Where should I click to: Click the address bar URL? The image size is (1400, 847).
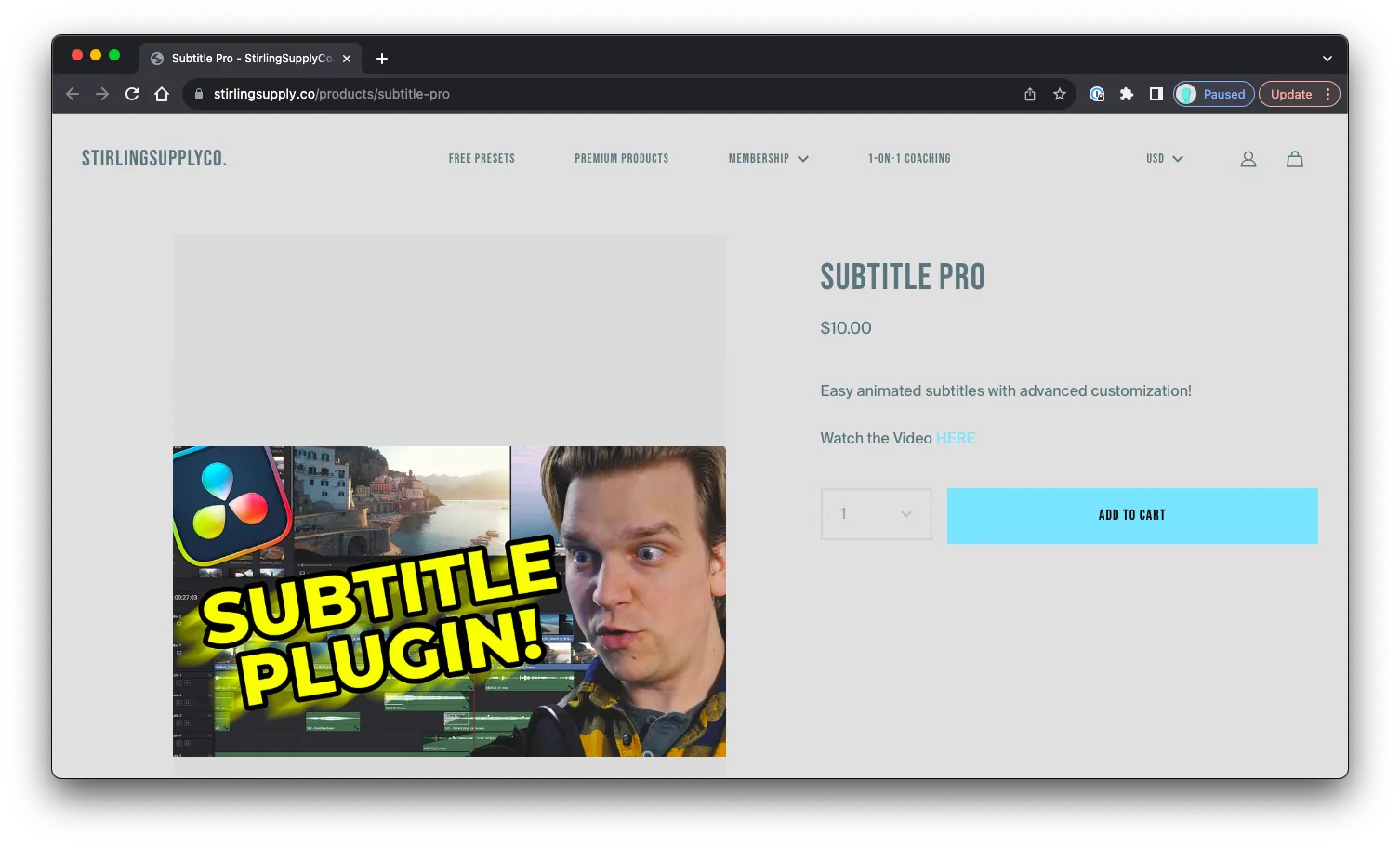[x=332, y=94]
